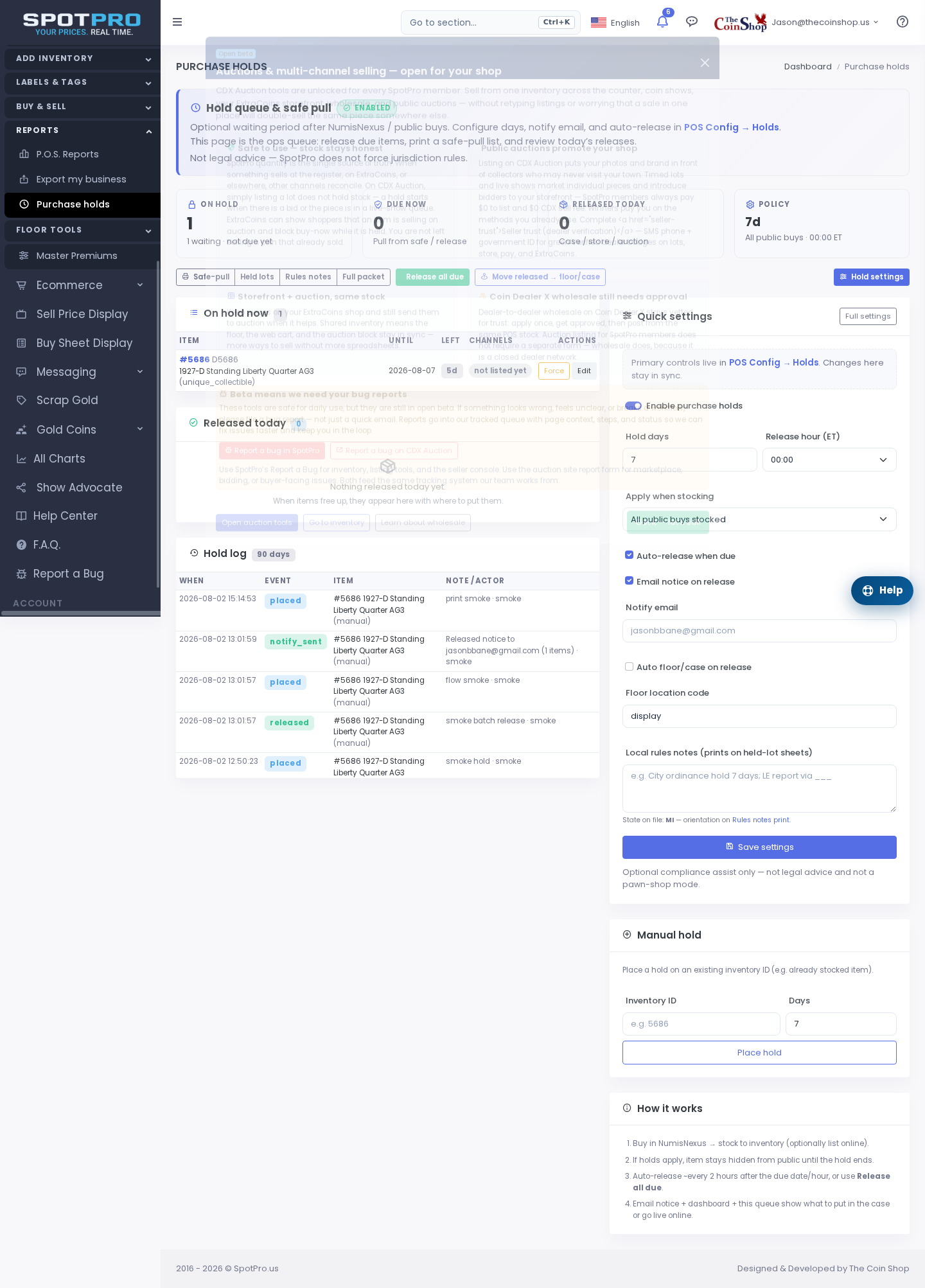925x1288 pixels.
Task: Open Master Premiums
Action: tap(82, 256)
